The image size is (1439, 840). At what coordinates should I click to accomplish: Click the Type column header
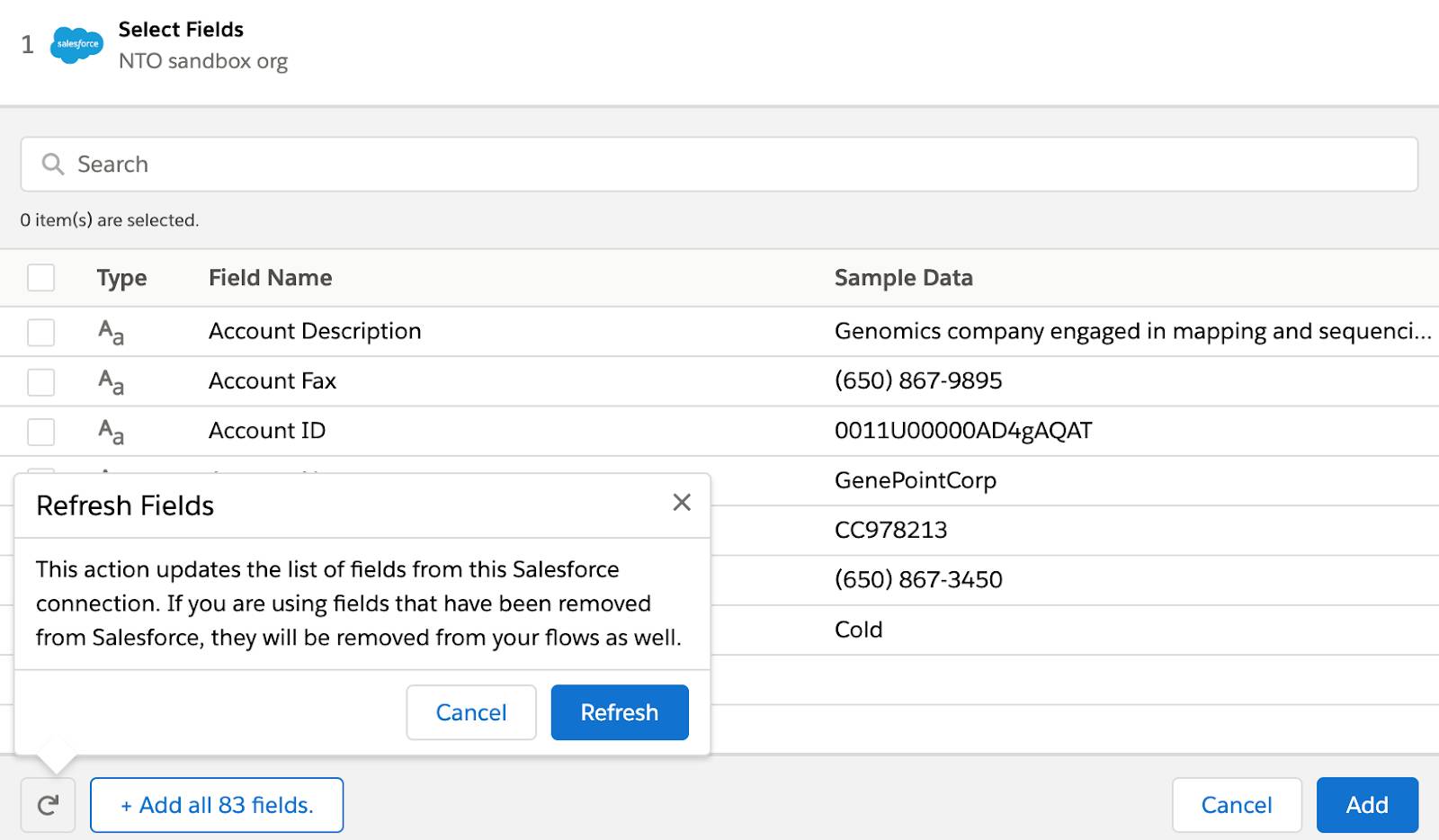pos(121,278)
